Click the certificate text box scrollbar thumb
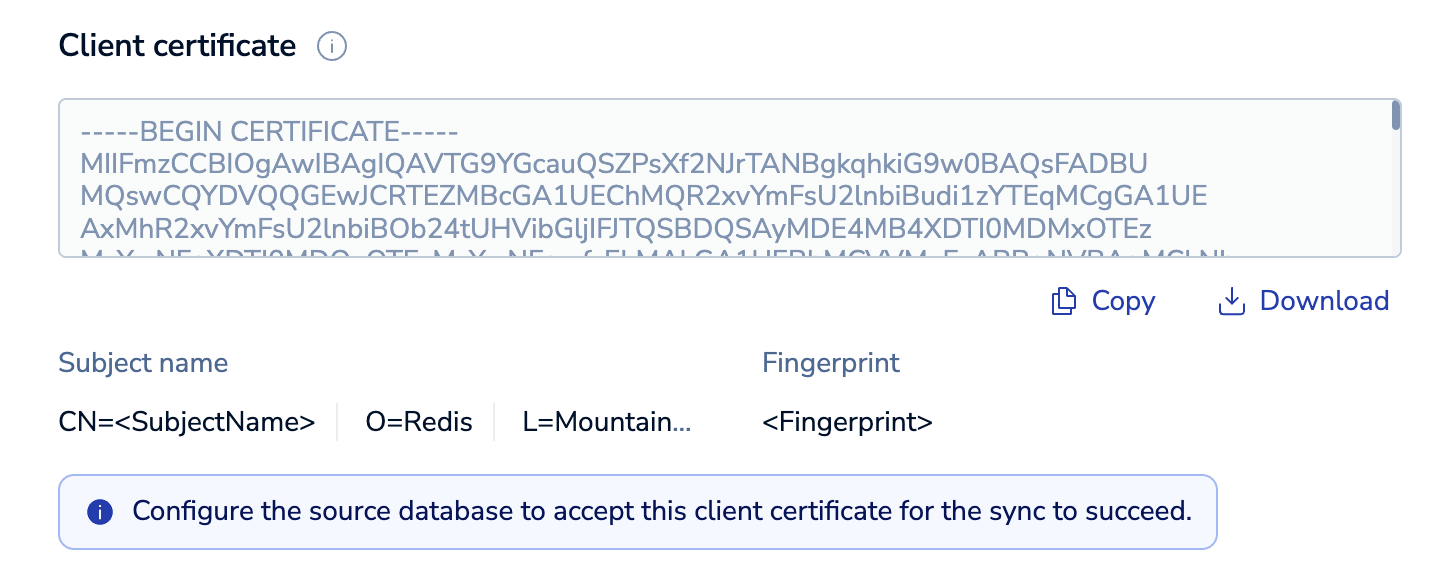The height and width of the screenshot is (580, 1446). (x=1395, y=116)
